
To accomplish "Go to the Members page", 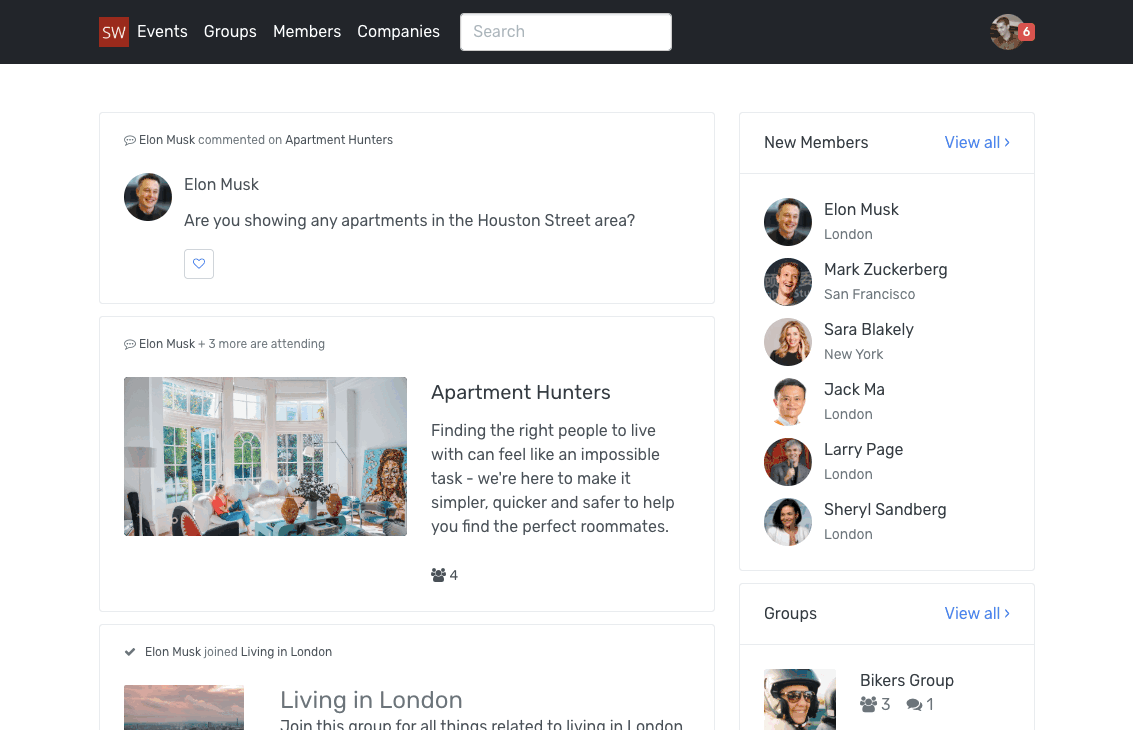I will 307,32.
